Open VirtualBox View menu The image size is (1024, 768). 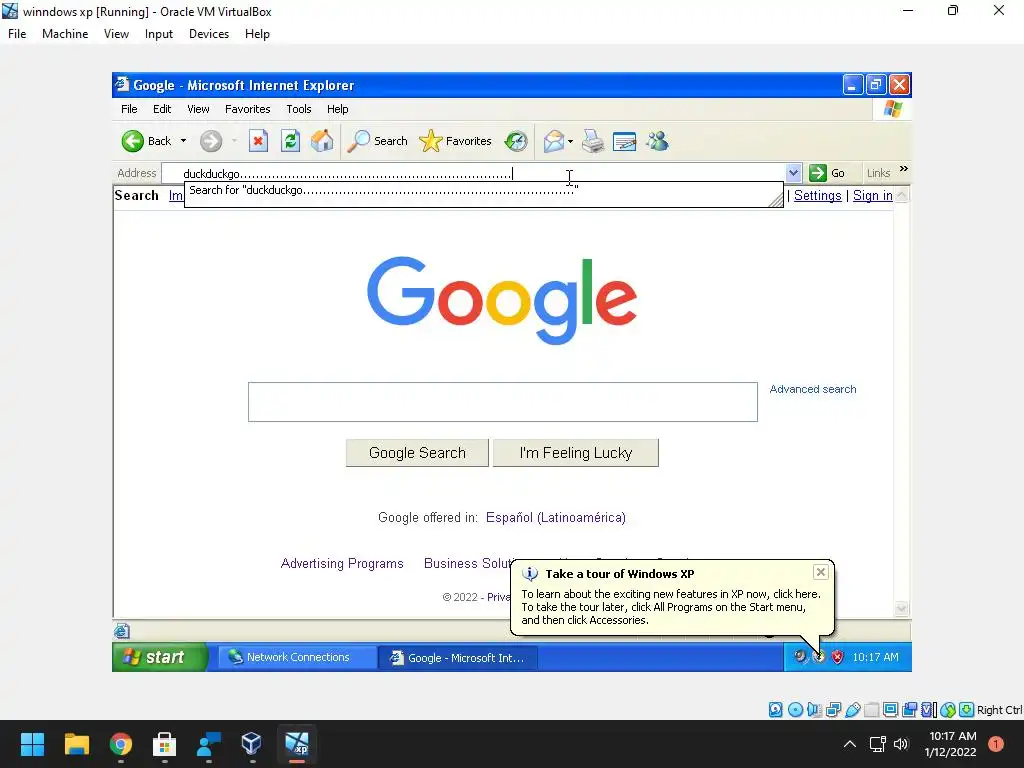coord(116,34)
